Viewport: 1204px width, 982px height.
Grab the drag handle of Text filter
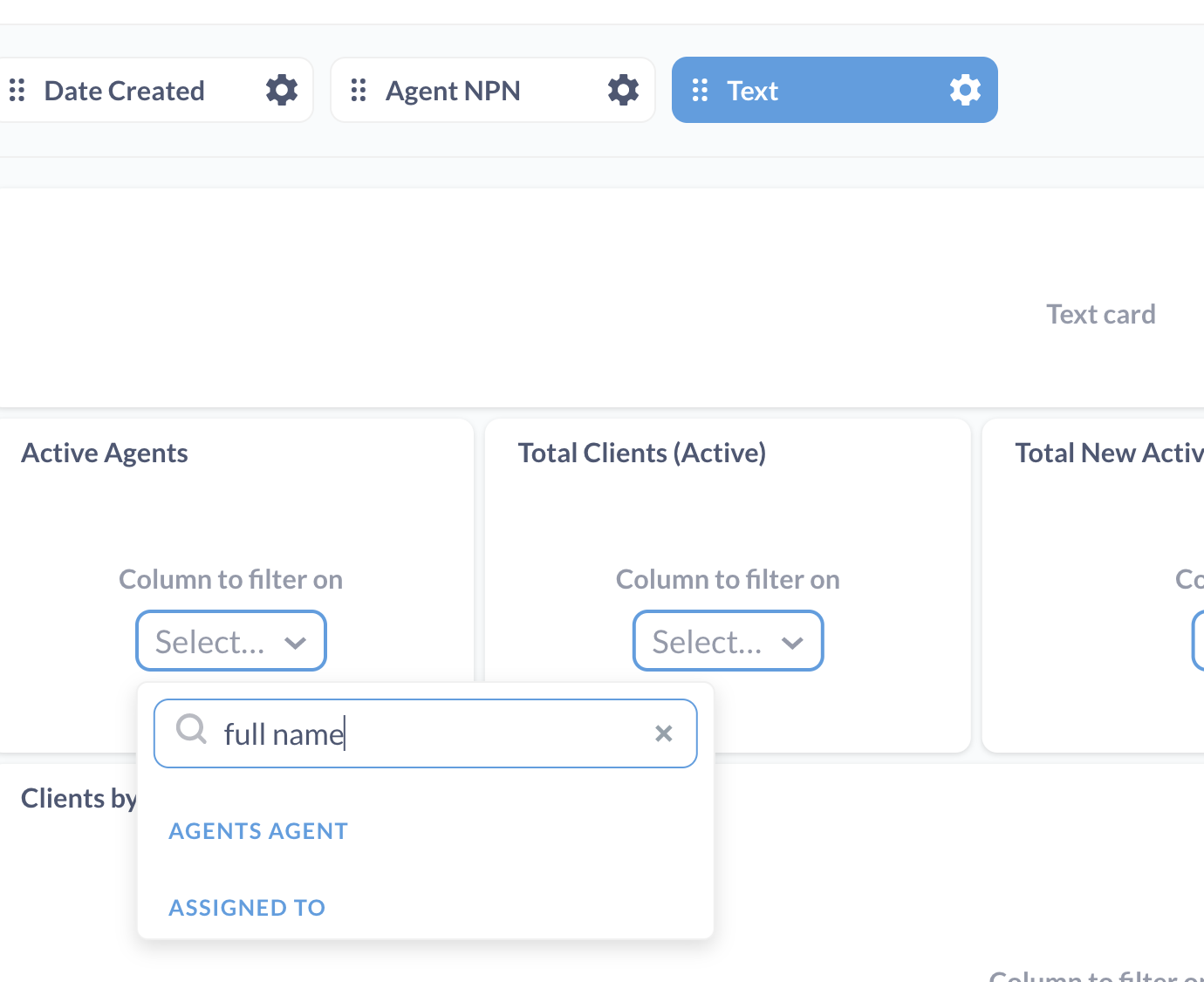(x=700, y=90)
